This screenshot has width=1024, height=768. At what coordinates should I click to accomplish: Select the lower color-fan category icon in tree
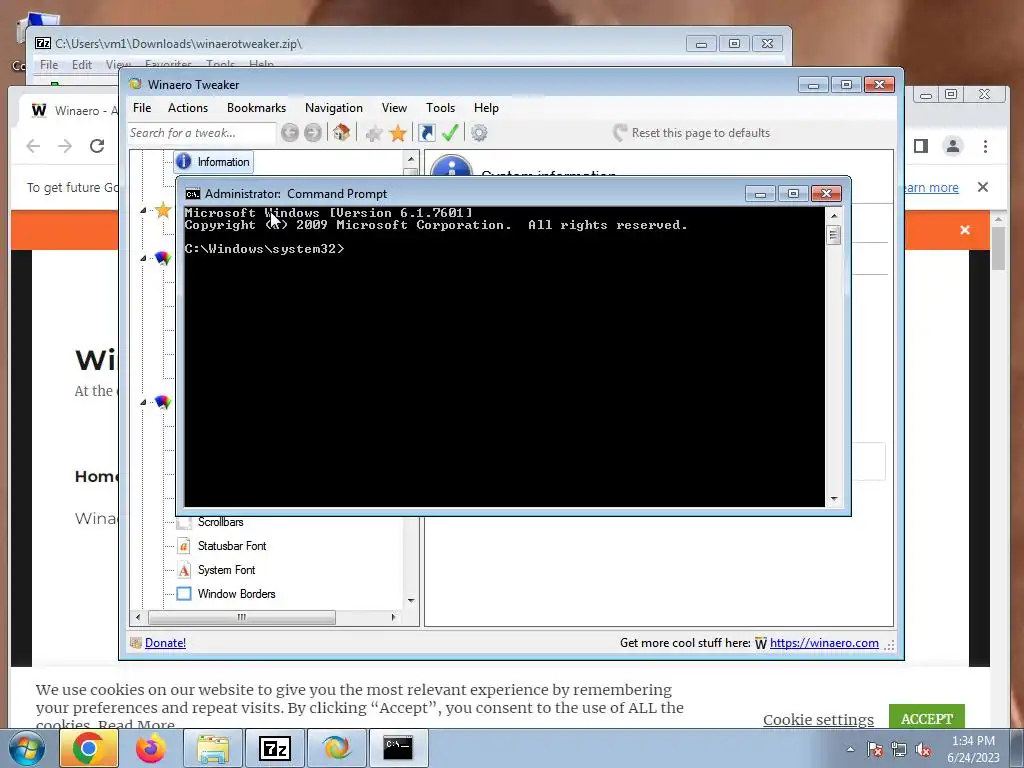(163, 402)
